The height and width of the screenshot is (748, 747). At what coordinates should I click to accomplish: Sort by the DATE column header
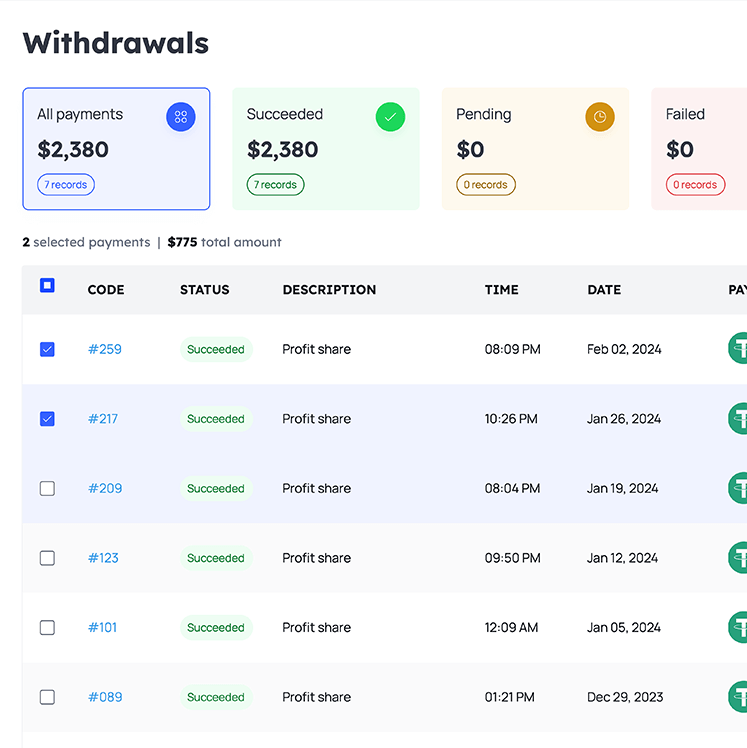point(604,290)
